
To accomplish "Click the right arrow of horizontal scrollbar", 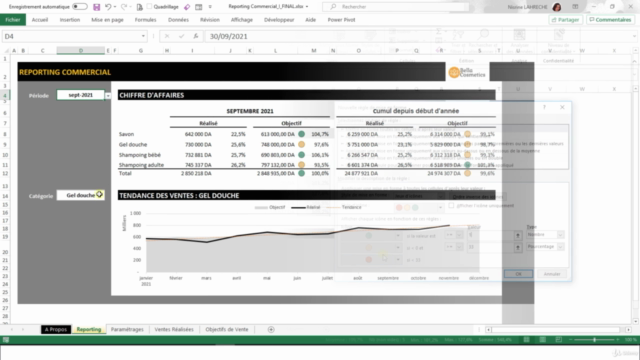I will point(628,329).
